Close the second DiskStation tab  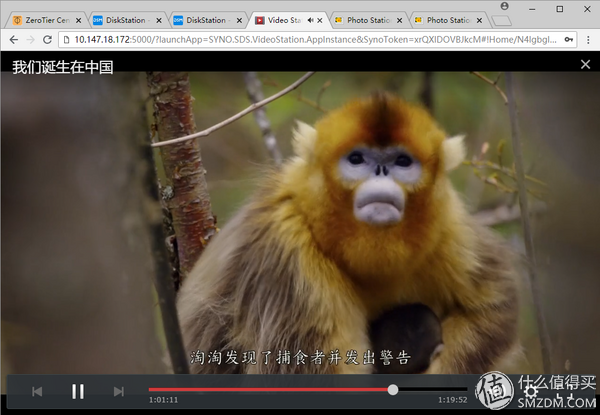[x=239, y=21]
